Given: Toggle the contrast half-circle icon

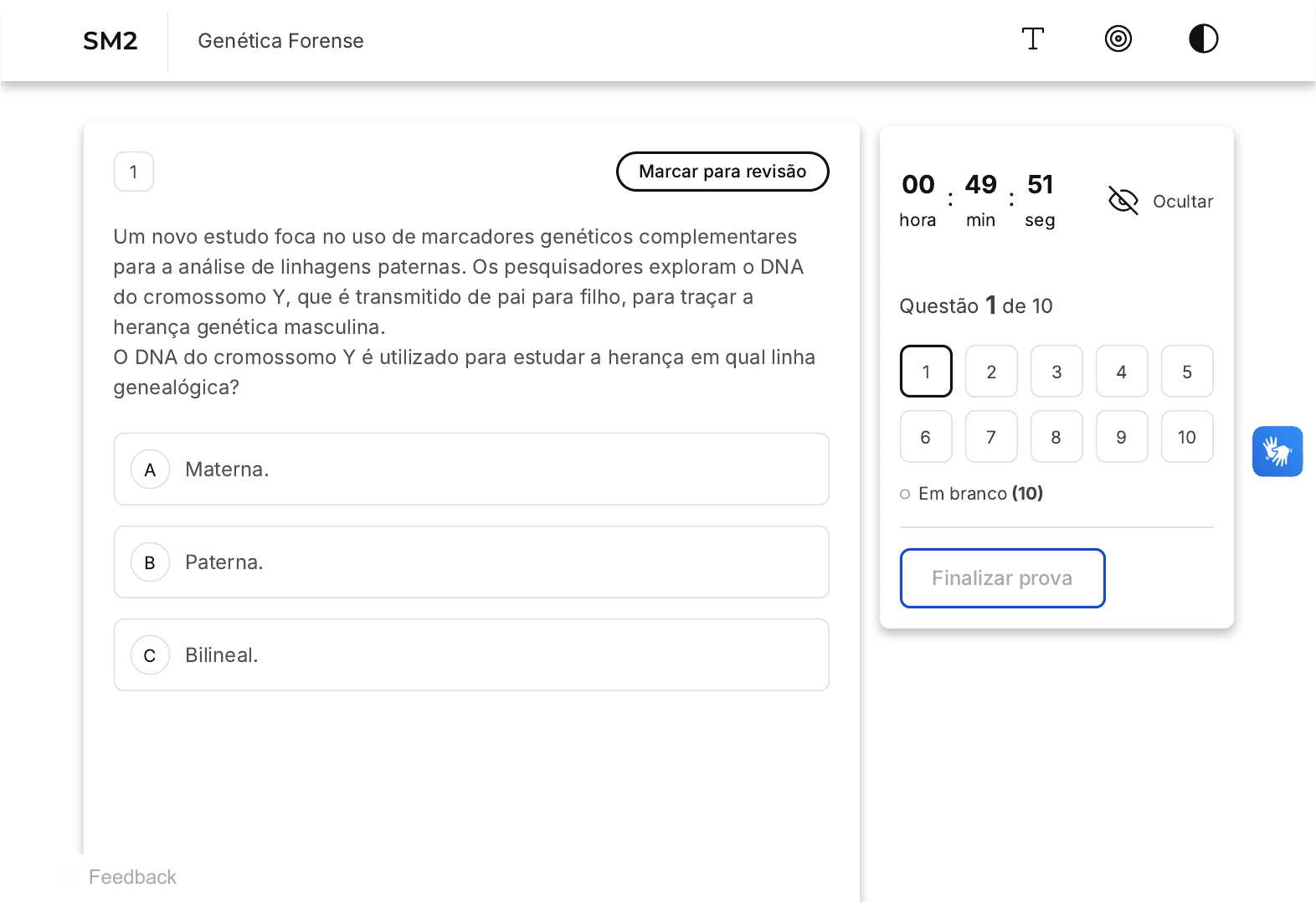Looking at the screenshot, I should click(x=1203, y=39).
